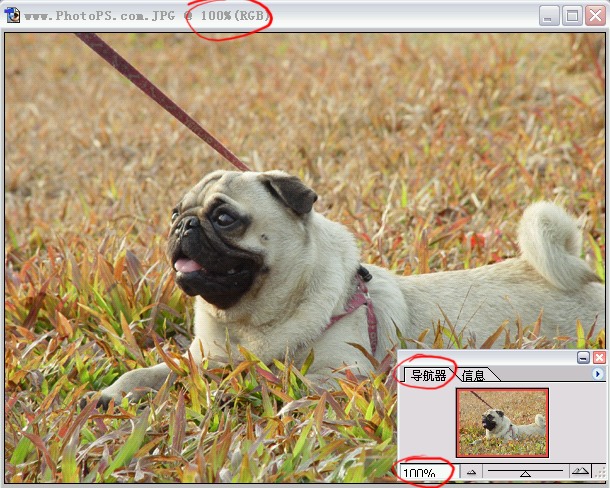The width and height of the screenshot is (610, 488).
Task: Switch to the 信息 tab
Action: pos(473,376)
